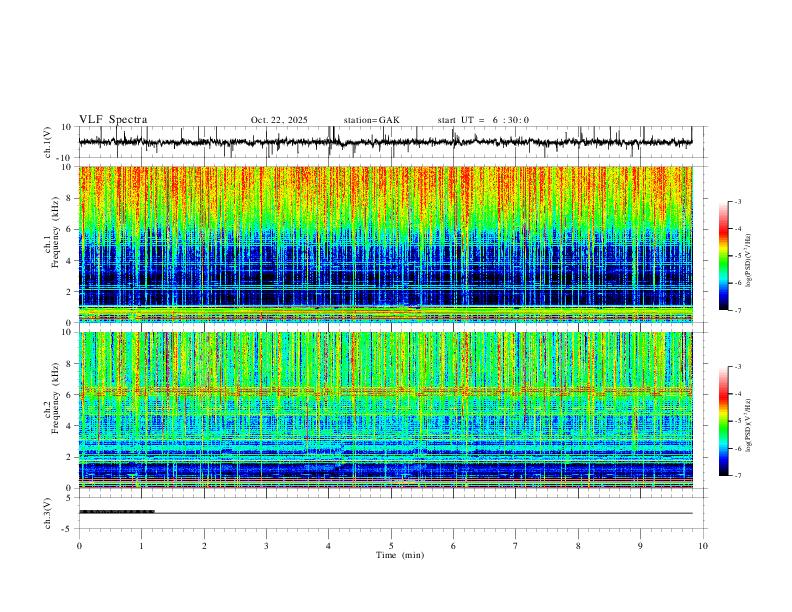
Task: Click the "Time (min)" axis title
Action: coord(400,555)
